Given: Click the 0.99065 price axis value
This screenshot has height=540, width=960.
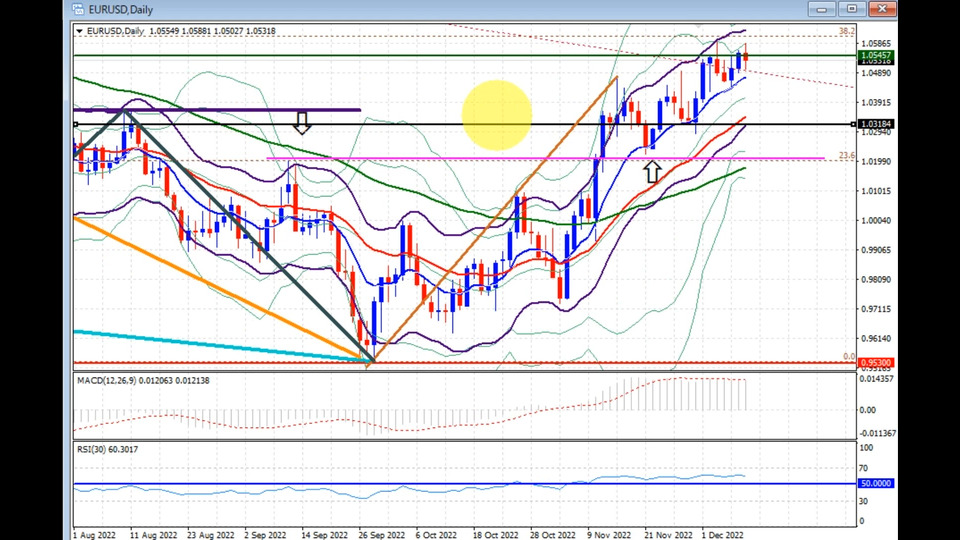Looking at the screenshot, I should pyautogui.click(x=876, y=250).
